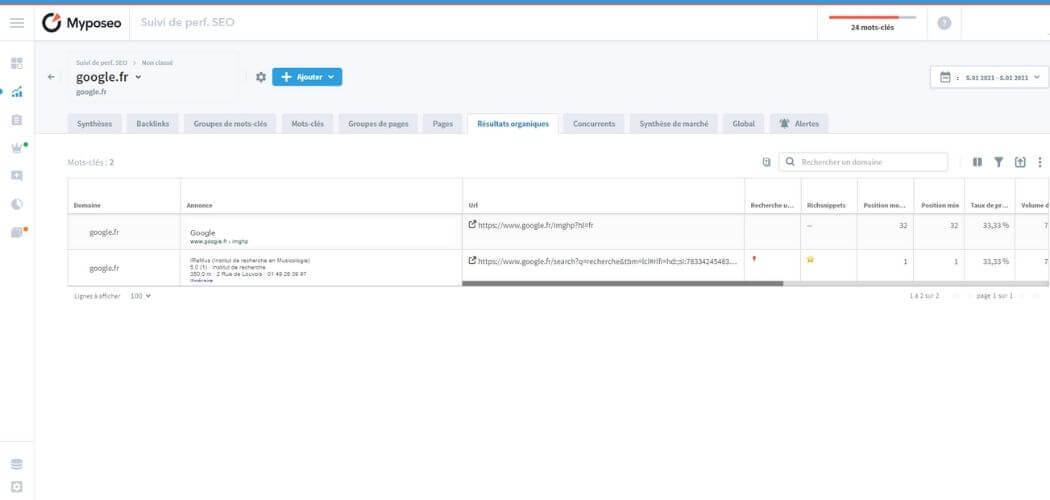Open the Global tab
The image size is (1050, 500).
[x=743, y=124]
